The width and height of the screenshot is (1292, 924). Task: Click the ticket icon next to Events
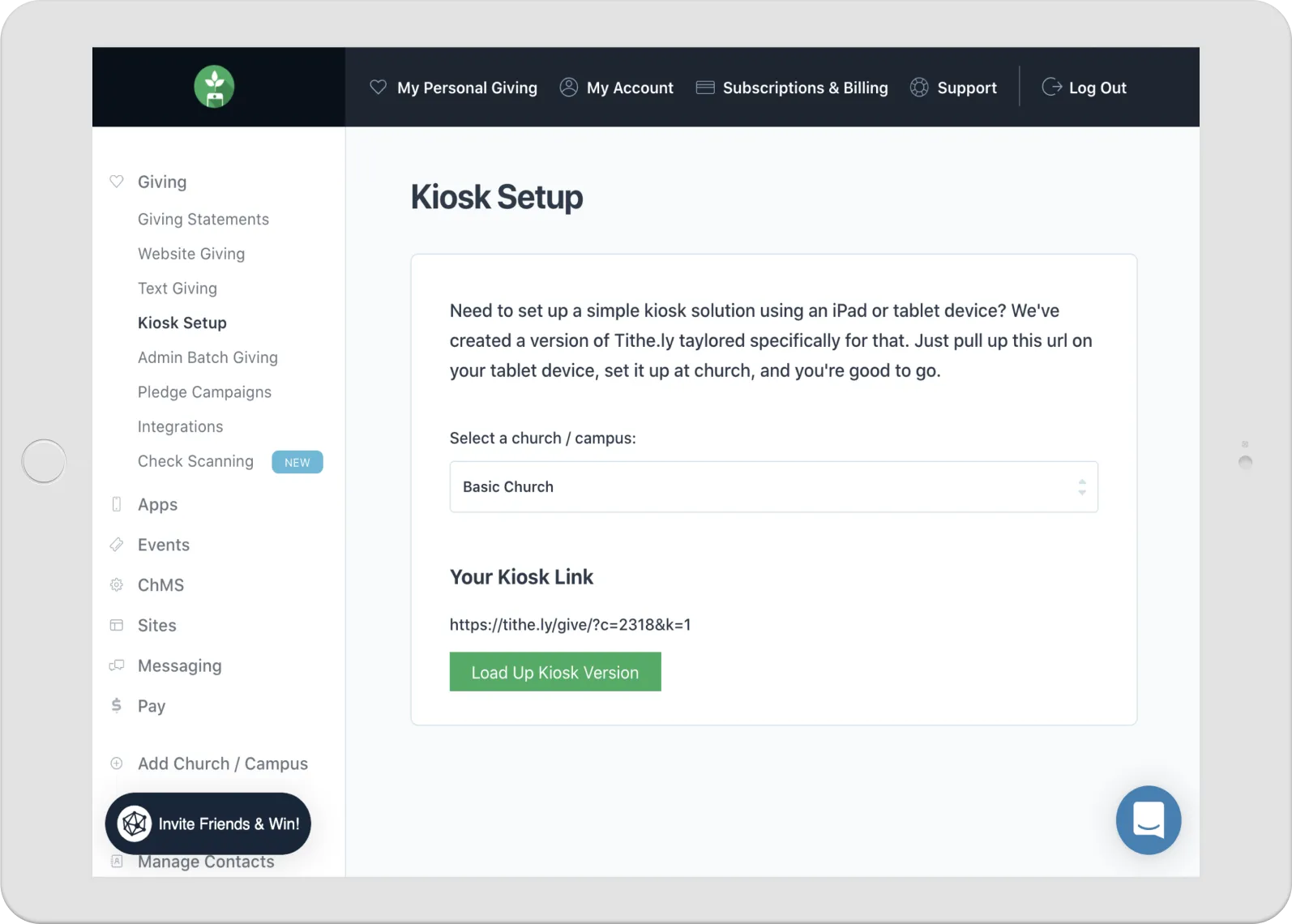pos(117,545)
